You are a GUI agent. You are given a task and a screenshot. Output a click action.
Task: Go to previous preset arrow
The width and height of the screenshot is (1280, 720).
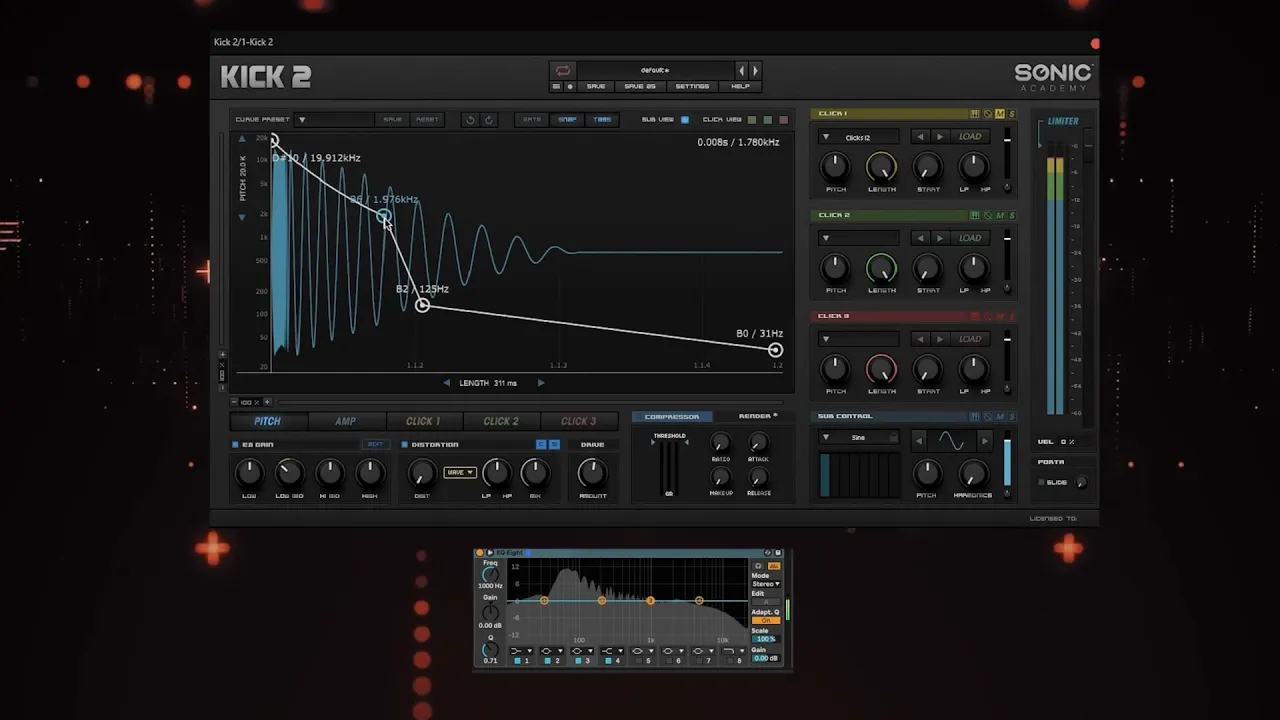coord(741,70)
